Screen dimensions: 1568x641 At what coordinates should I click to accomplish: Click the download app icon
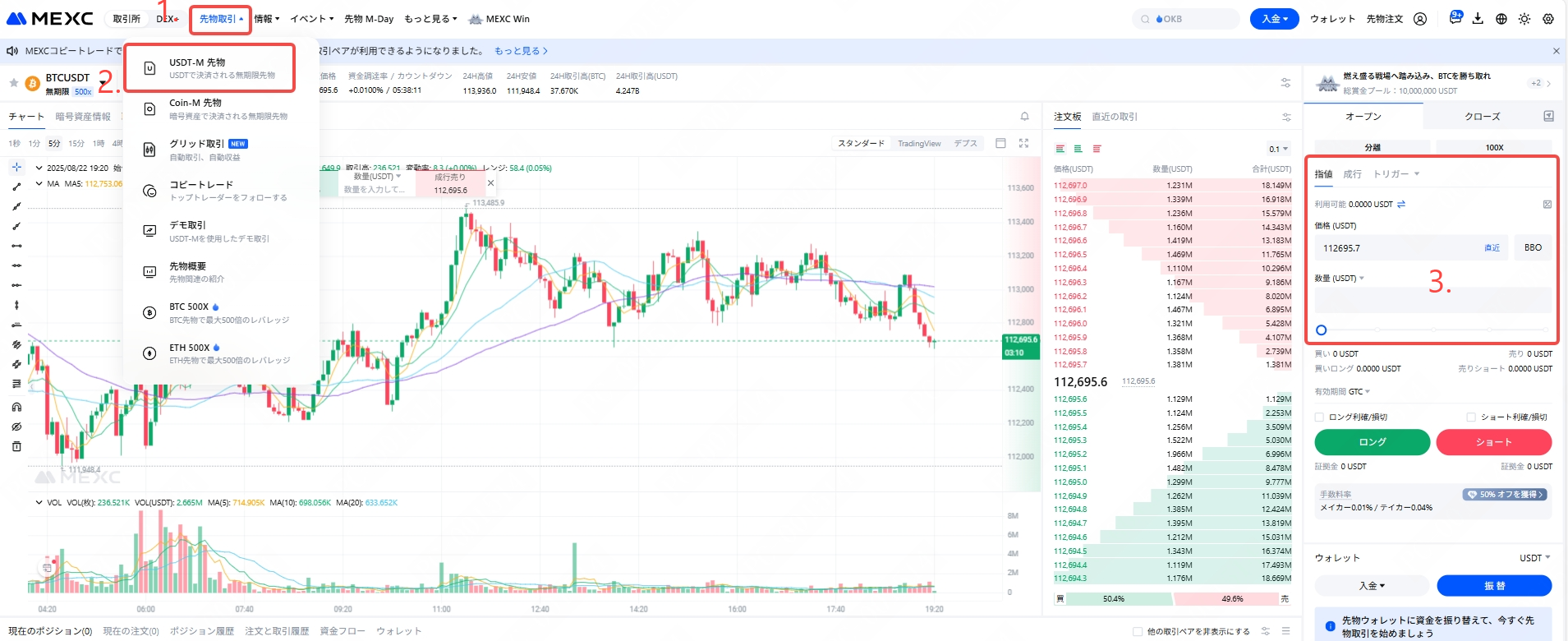1478,19
